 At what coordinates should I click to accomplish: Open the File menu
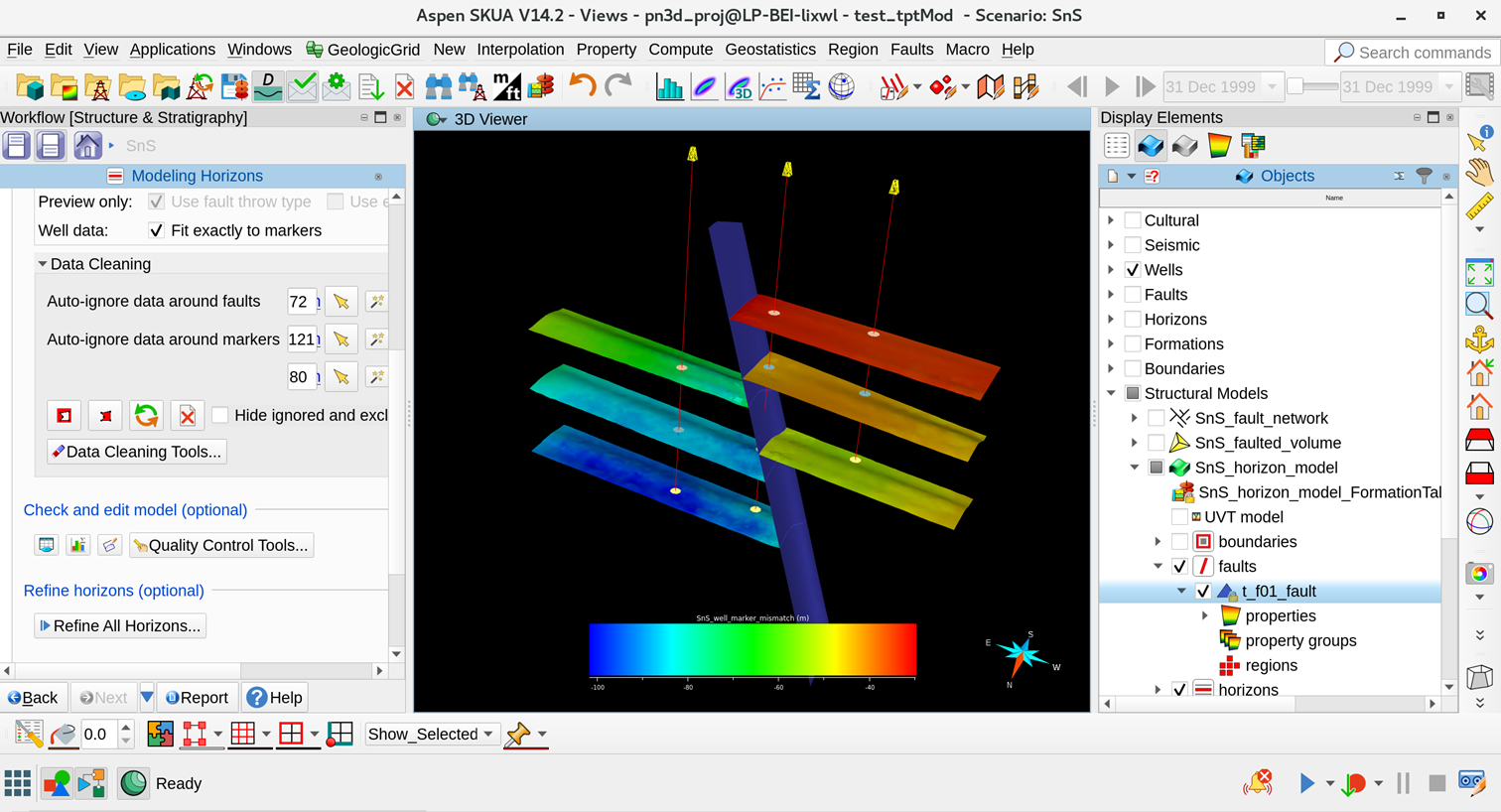[x=20, y=50]
